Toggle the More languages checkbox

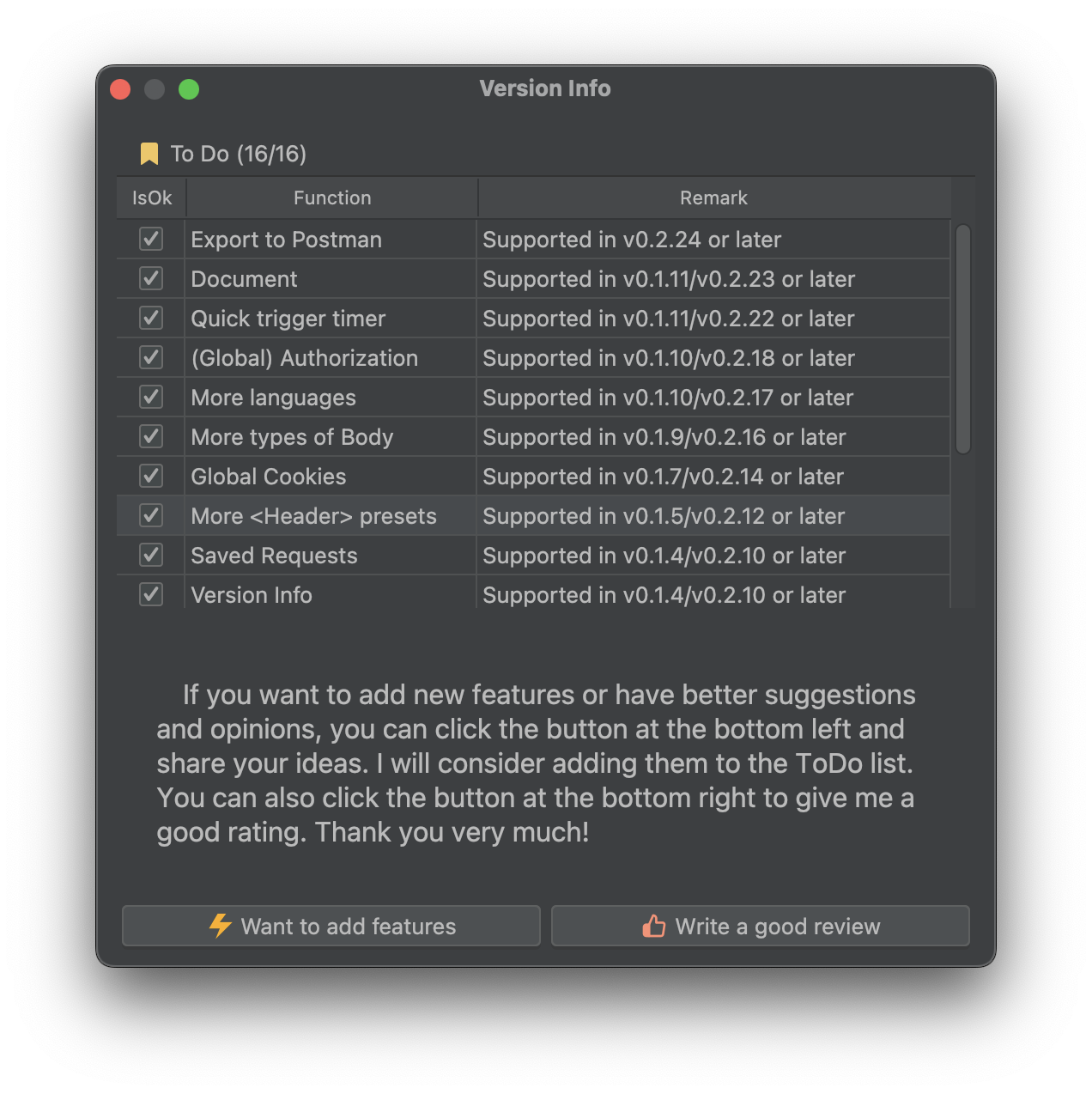[150, 397]
